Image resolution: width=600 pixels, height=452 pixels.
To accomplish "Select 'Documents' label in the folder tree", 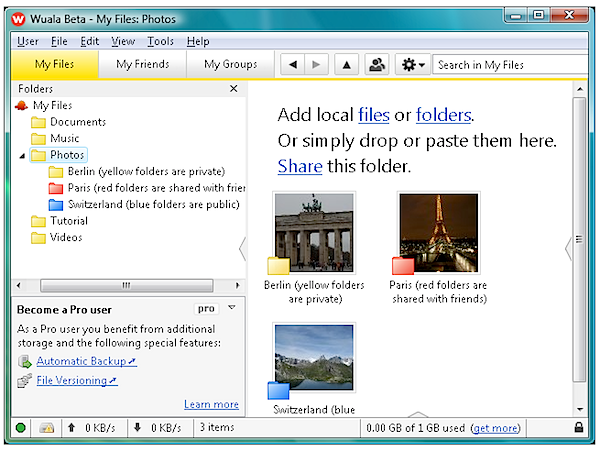I will tap(78, 122).
